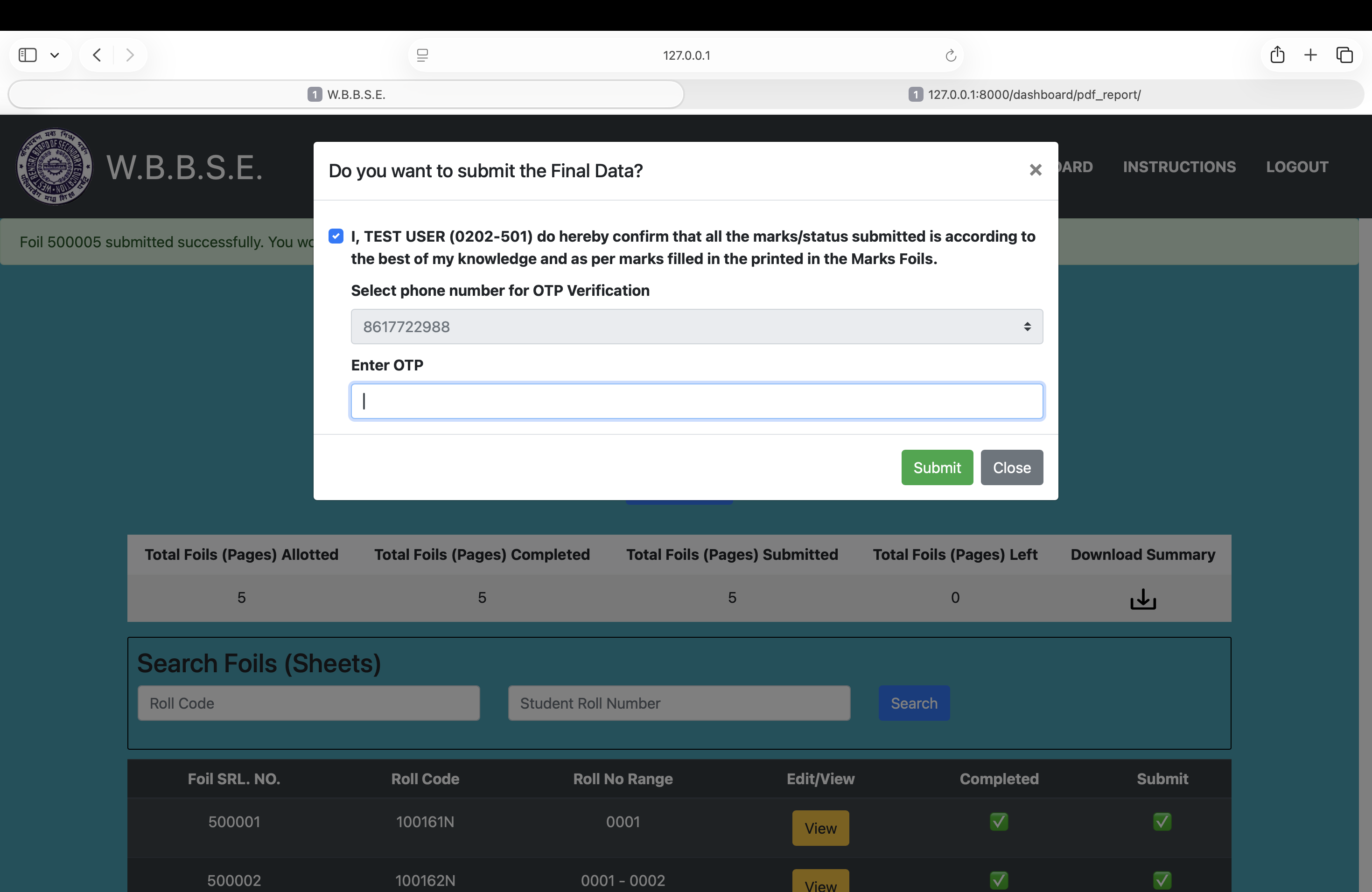Image resolution: width=1372 pixels, height=892 pixels.
Task: Click the Submit checkmark for foil 500001
Action: click(1162, 821)
